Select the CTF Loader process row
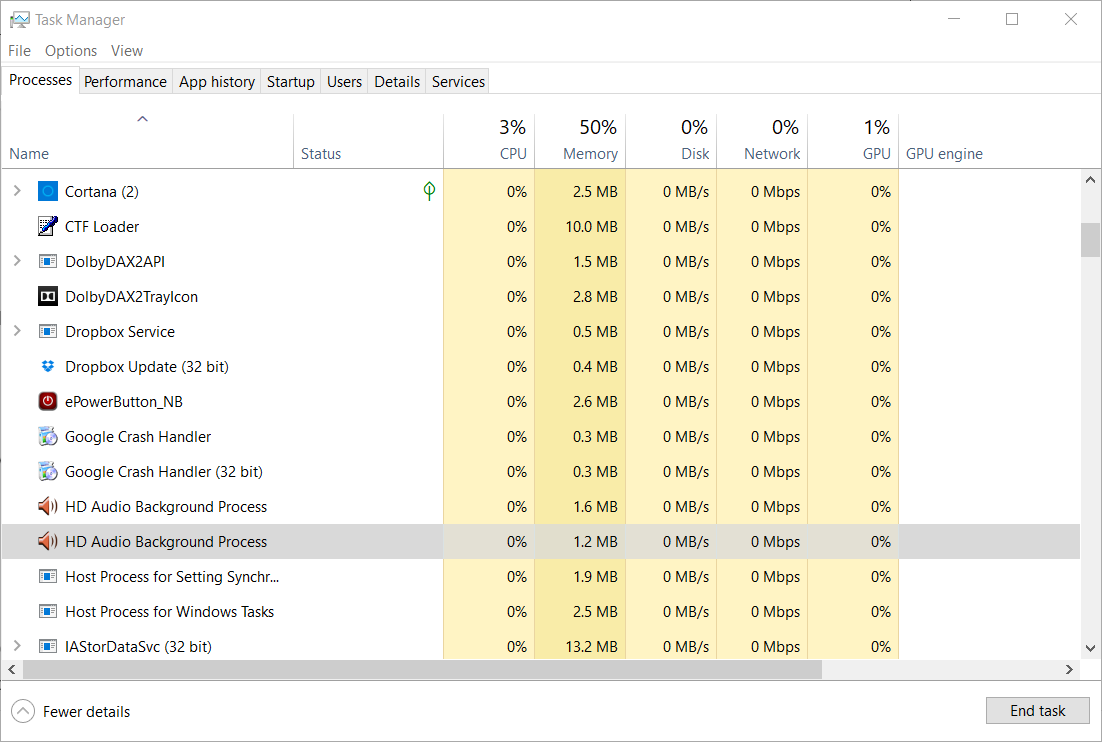Viewport: 1102px width, 742px height. coord(540,226)
